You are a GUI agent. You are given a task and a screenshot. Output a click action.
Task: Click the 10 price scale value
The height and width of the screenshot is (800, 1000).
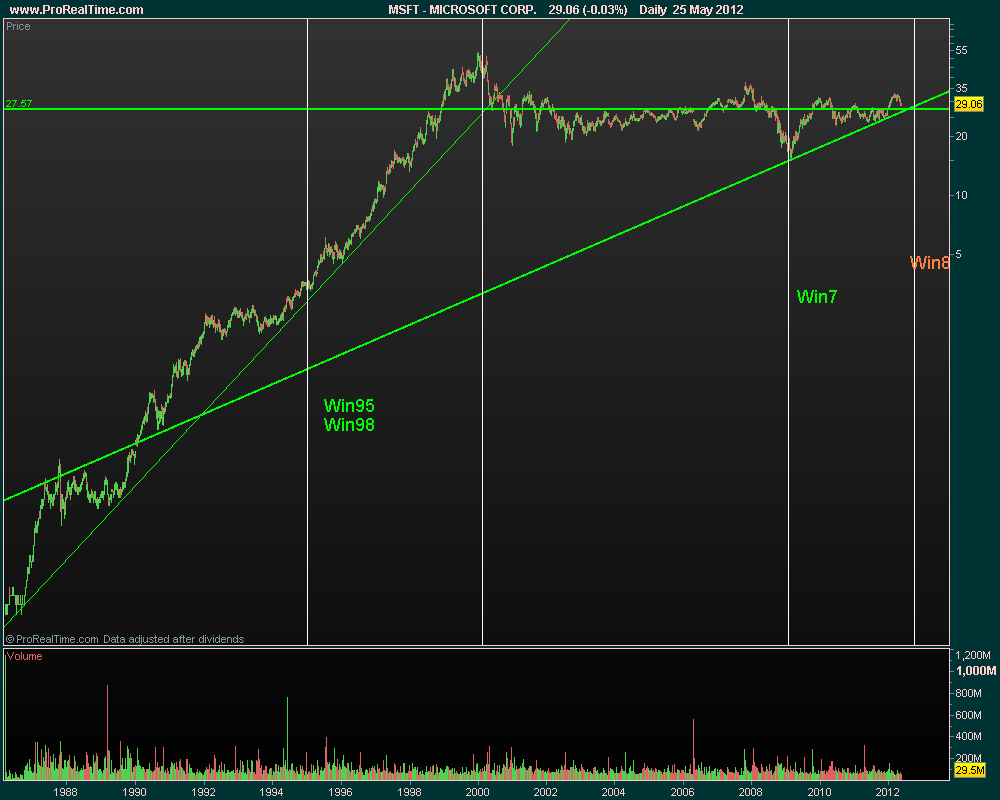pyautogui.click(x=962, y=195)
